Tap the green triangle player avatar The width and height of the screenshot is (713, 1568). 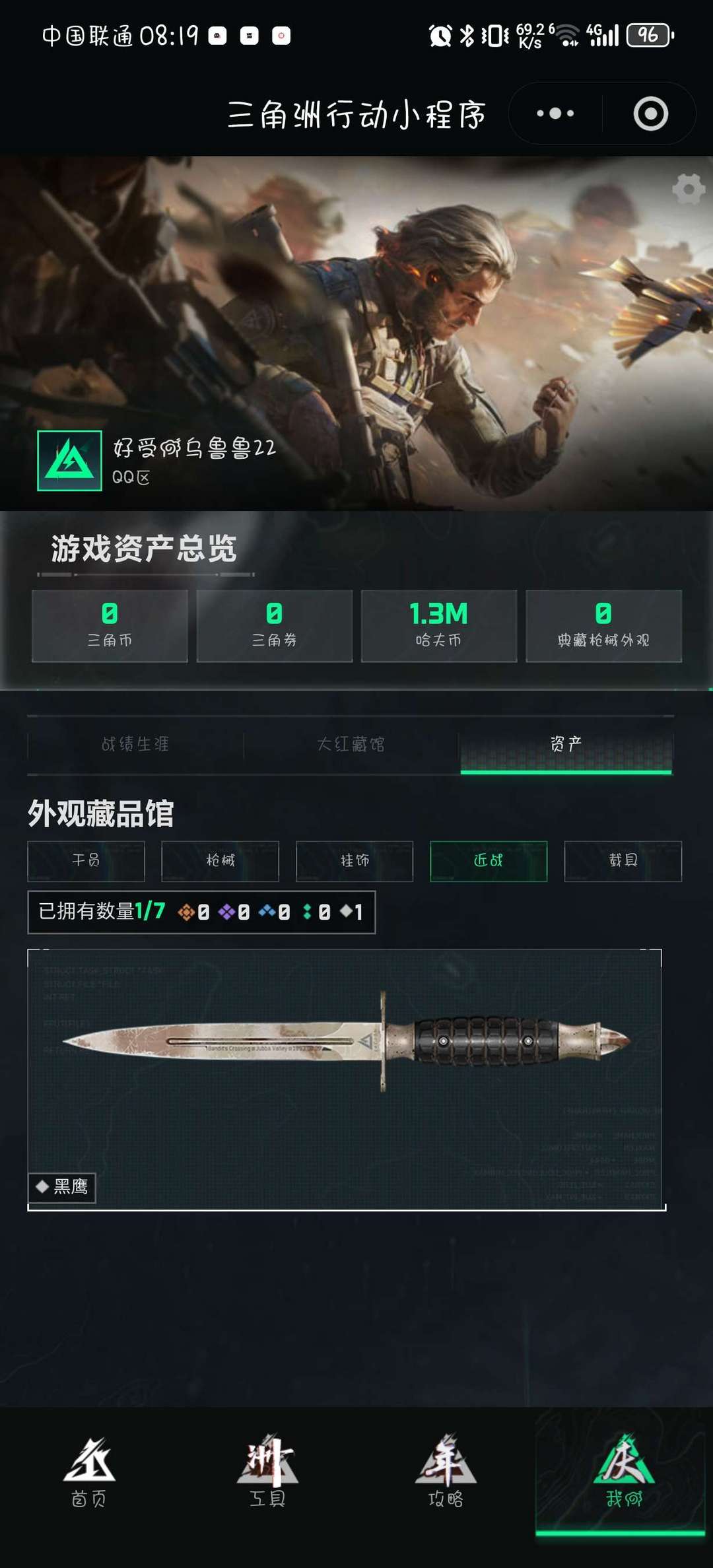point(69,460)
